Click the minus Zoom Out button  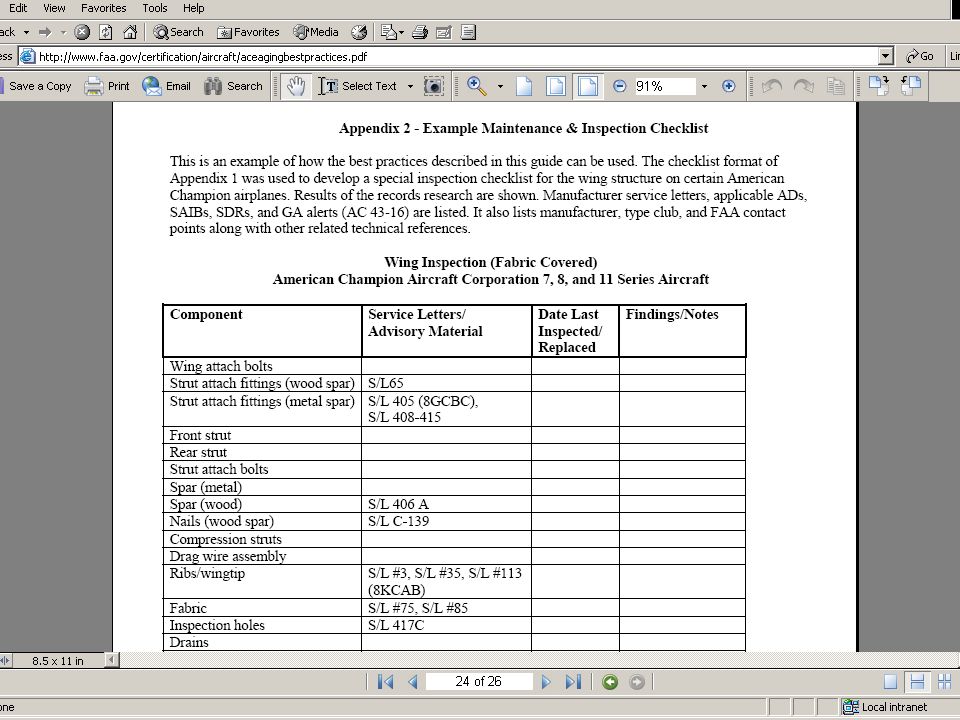pyautogui.click(x=620, y=86)
